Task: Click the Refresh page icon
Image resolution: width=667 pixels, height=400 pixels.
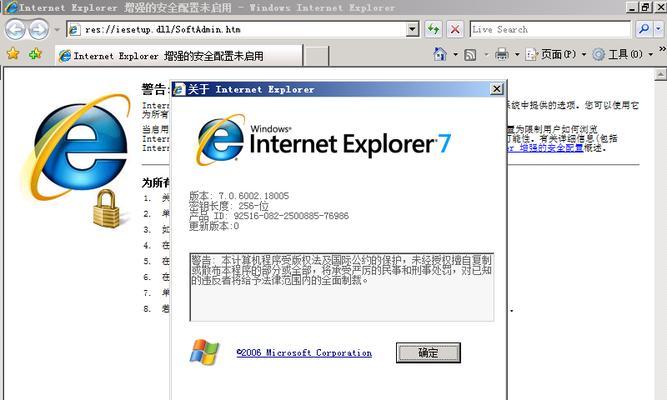Action: (433, 29)
